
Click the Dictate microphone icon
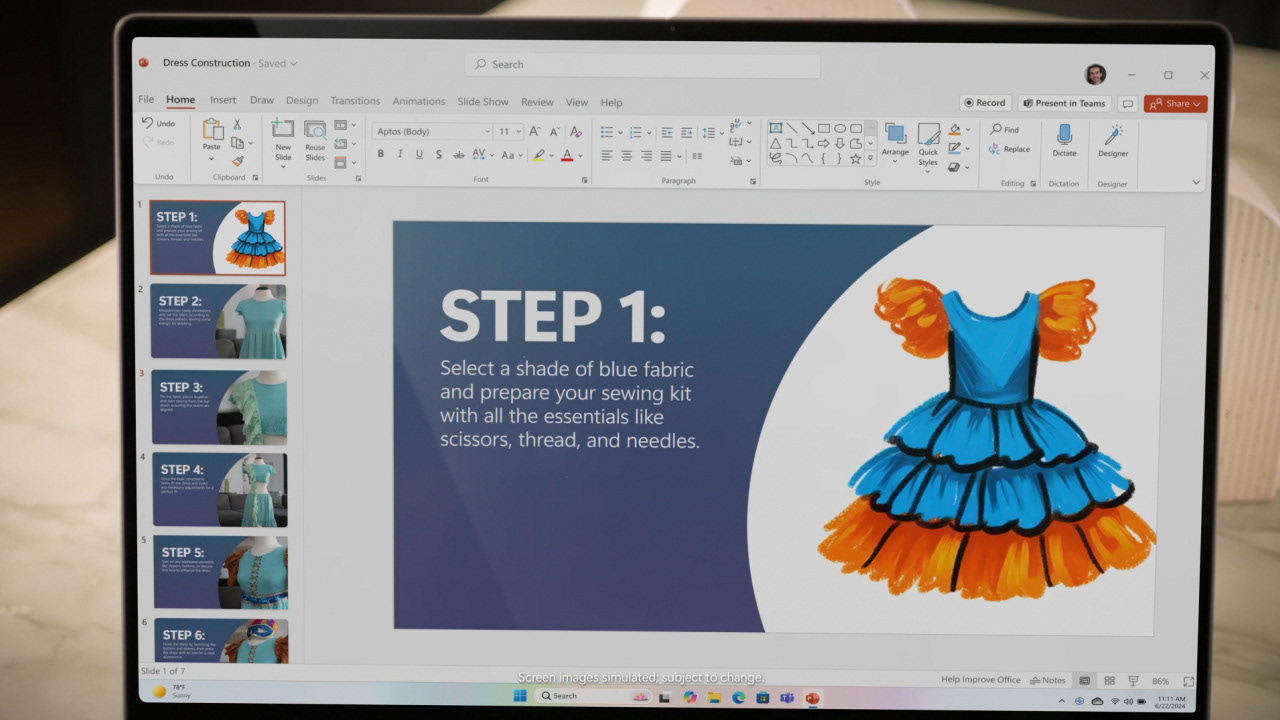(x=1064, y=133)
